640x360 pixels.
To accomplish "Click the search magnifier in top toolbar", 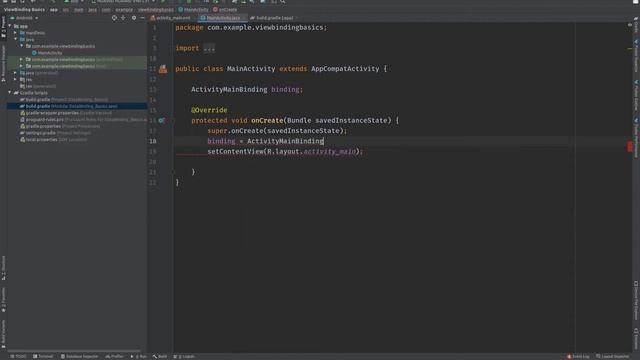I will click(x=282, y=2).
